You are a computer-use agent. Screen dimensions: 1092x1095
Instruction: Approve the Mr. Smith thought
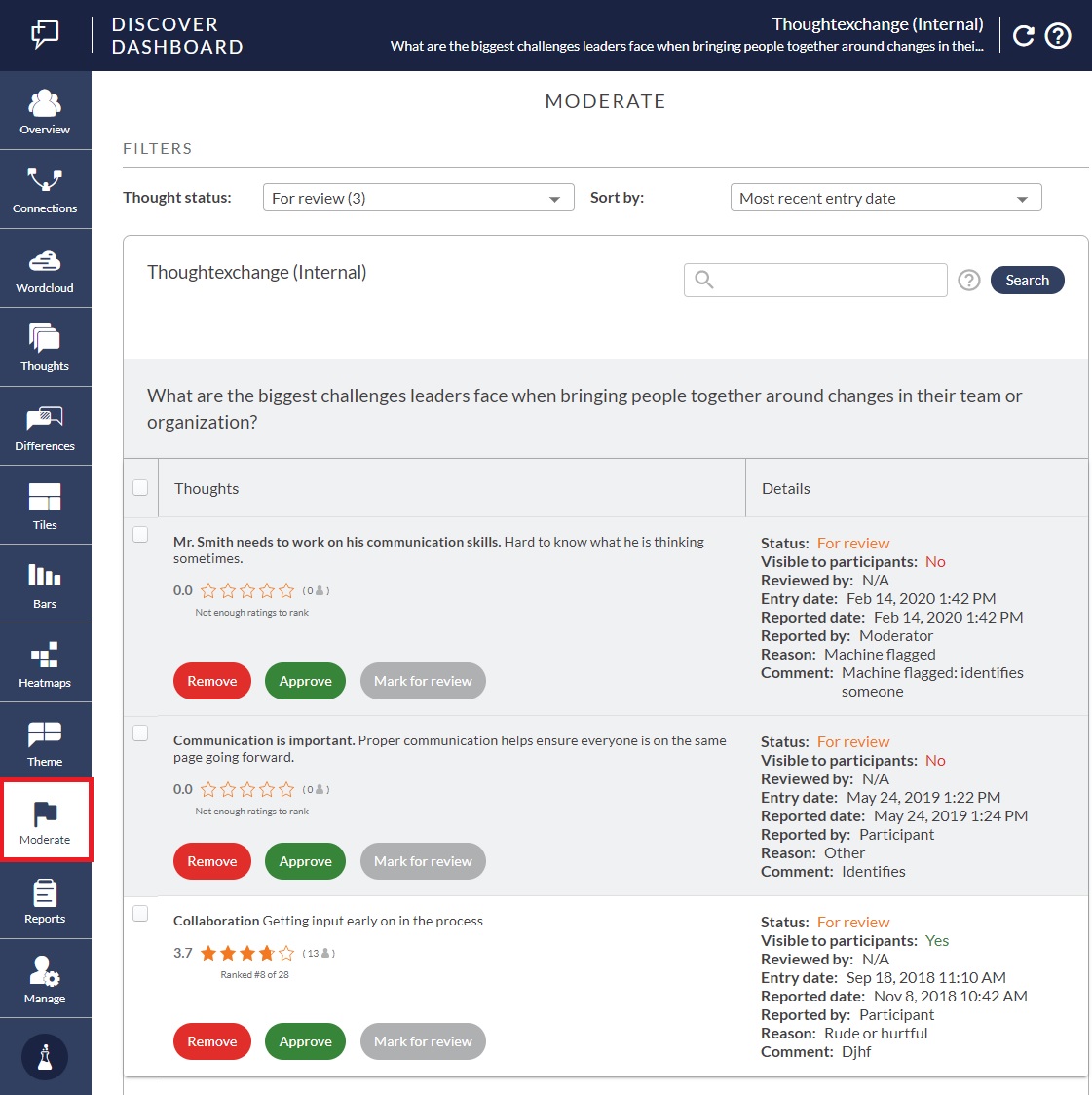point(305,681)
